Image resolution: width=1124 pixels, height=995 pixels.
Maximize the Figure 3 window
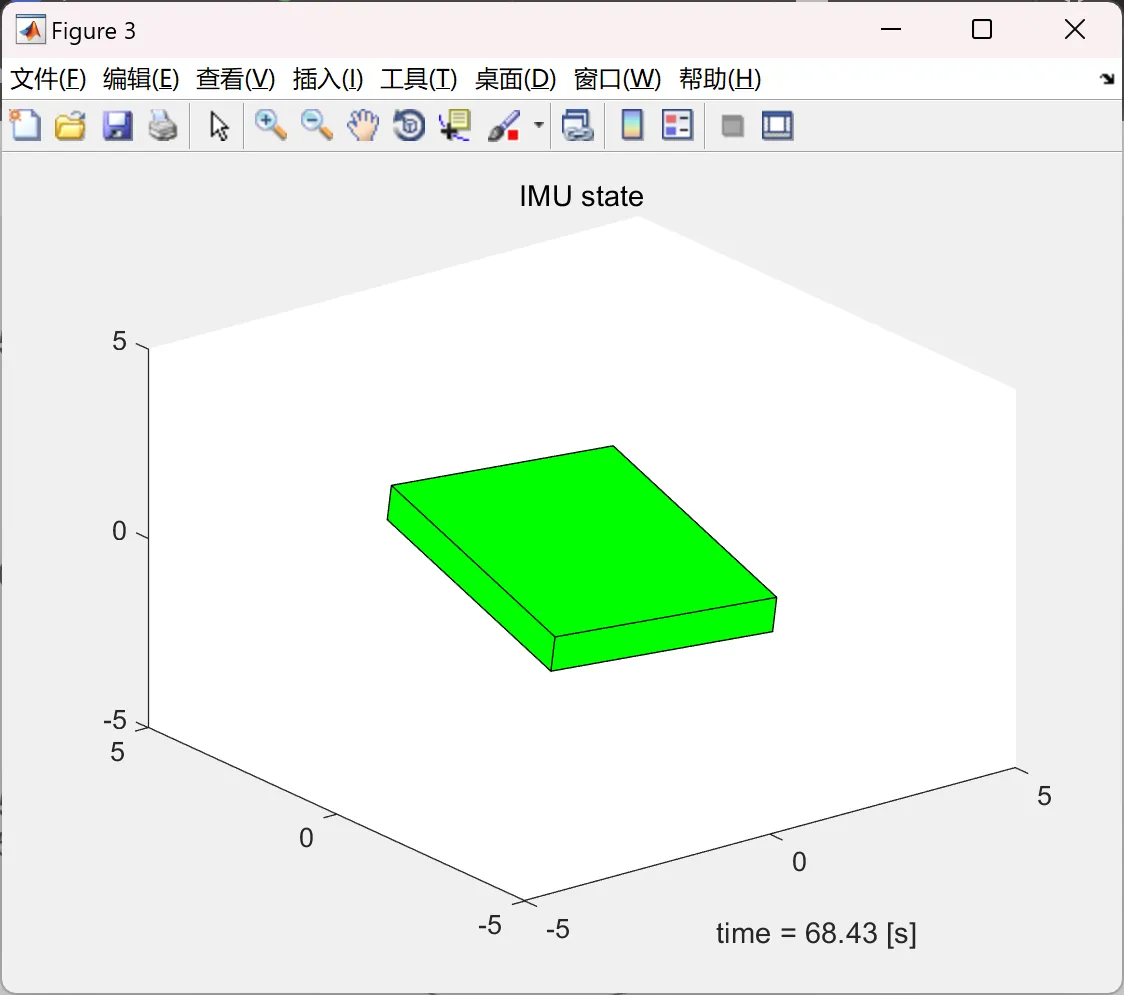tap(982, 29)
